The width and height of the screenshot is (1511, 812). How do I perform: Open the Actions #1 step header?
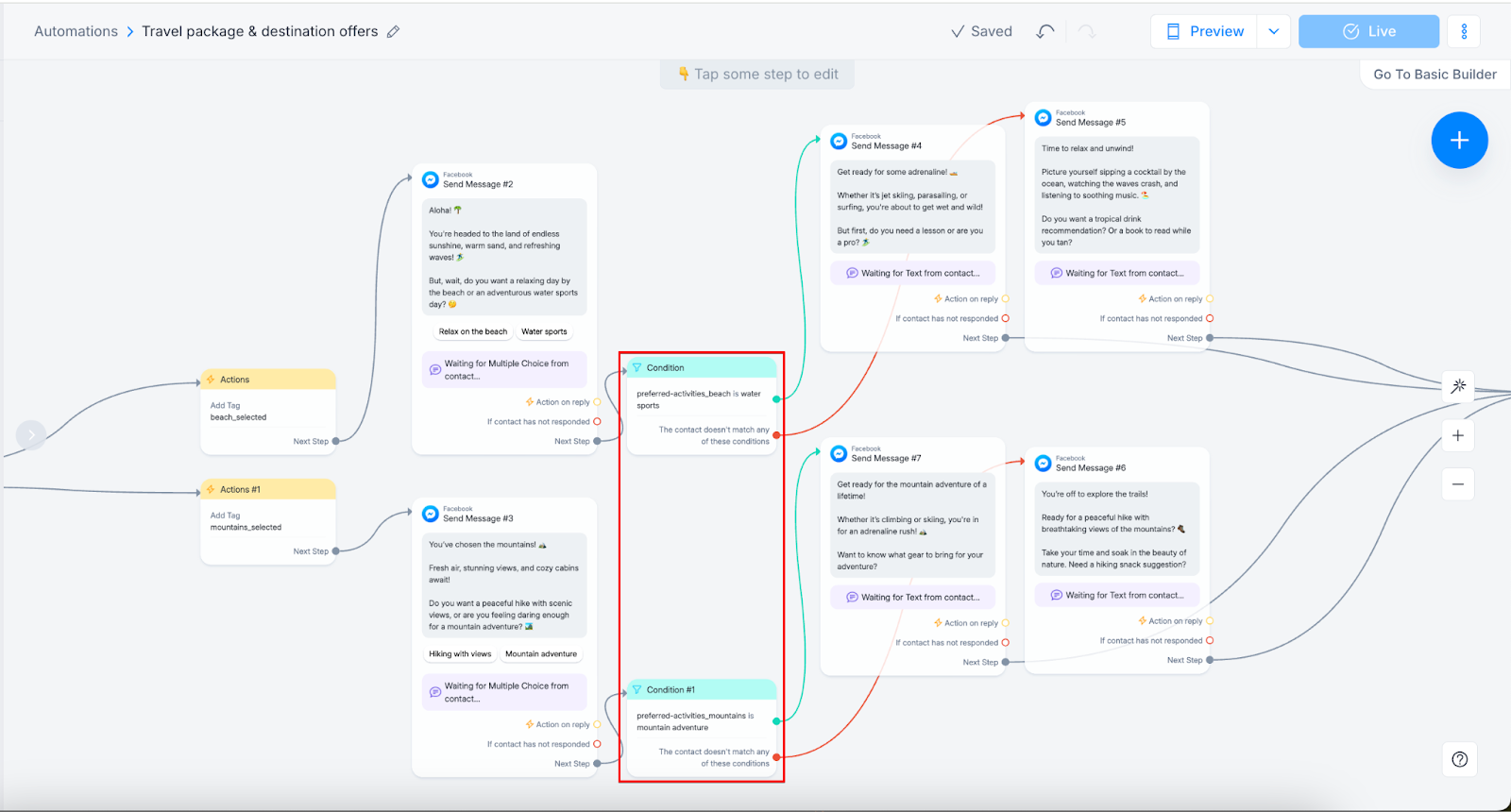(268, 489)
